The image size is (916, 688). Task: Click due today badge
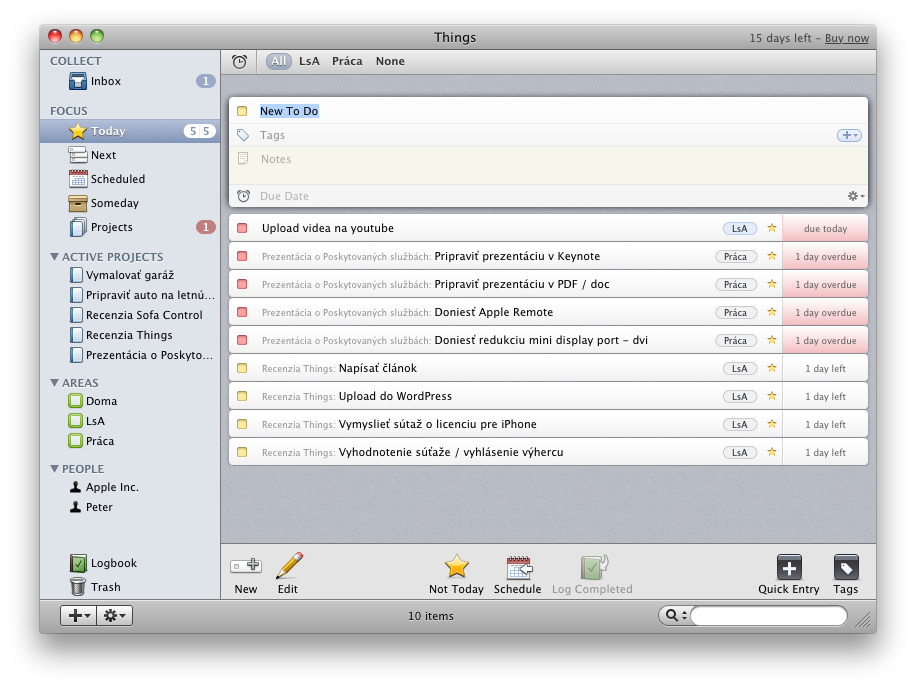(825, 228)
